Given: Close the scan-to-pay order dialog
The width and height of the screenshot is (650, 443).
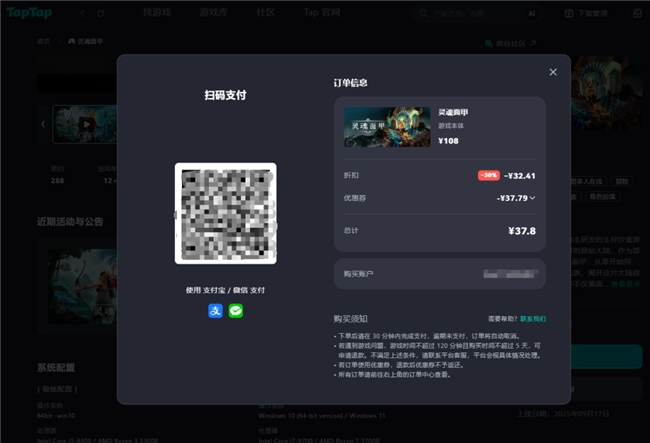Looking at the screenshot, I should click(553, 72).
